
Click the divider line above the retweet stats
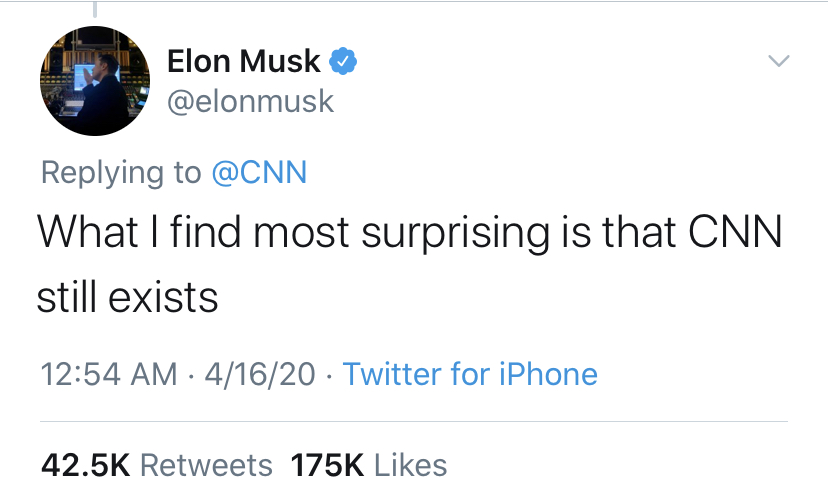412,422
